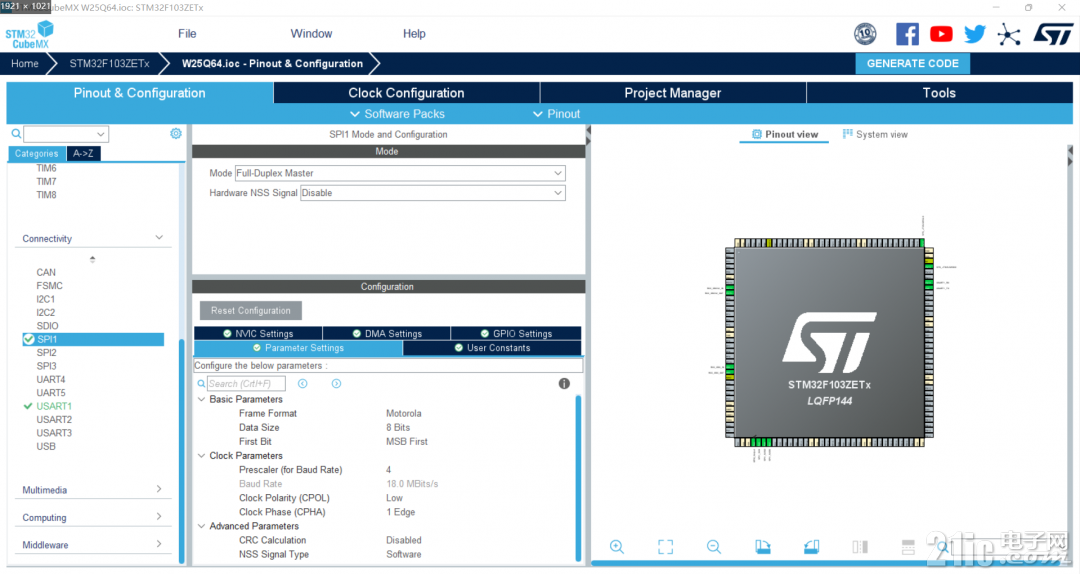Expand the Middleware category
Image resolution: width=1080 pixels, height=574 pixels.
[x=159, y=544]
